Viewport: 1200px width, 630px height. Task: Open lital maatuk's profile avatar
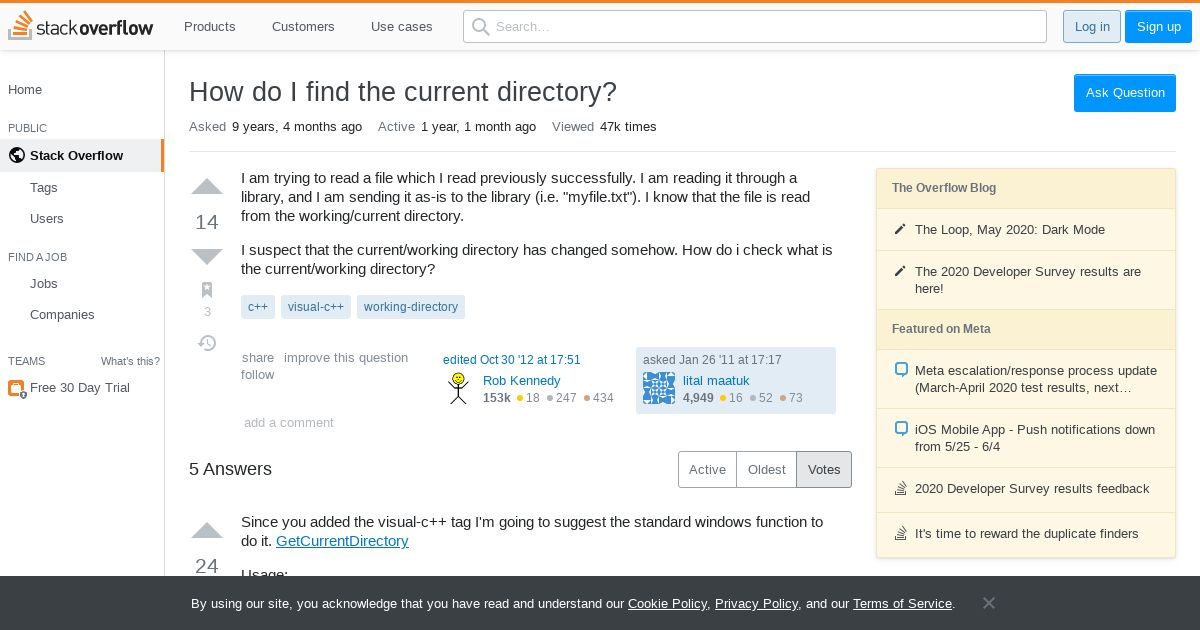(659, 388)
